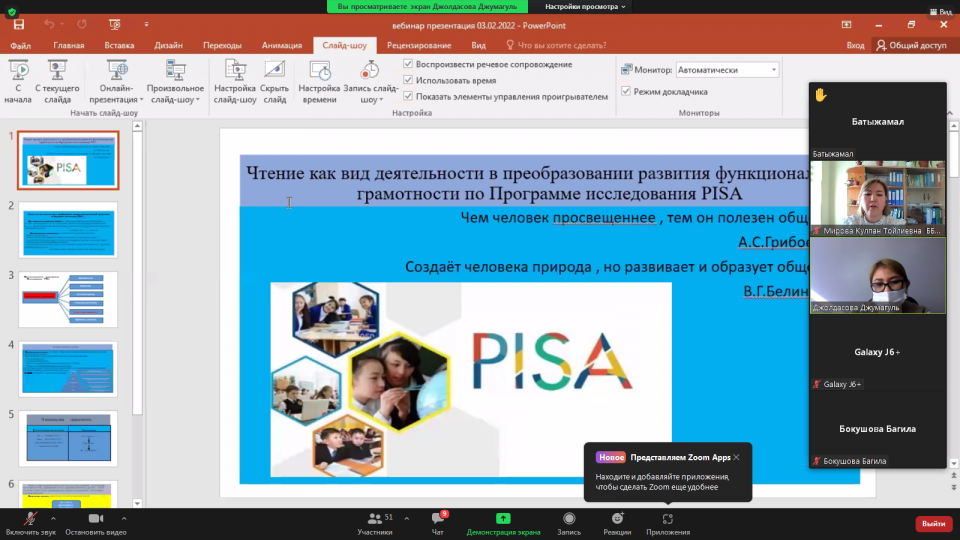Open Zoom 'Чат' with unread badge
The height and width of the screenshot is (540, 960).
(x=438, y=524)
